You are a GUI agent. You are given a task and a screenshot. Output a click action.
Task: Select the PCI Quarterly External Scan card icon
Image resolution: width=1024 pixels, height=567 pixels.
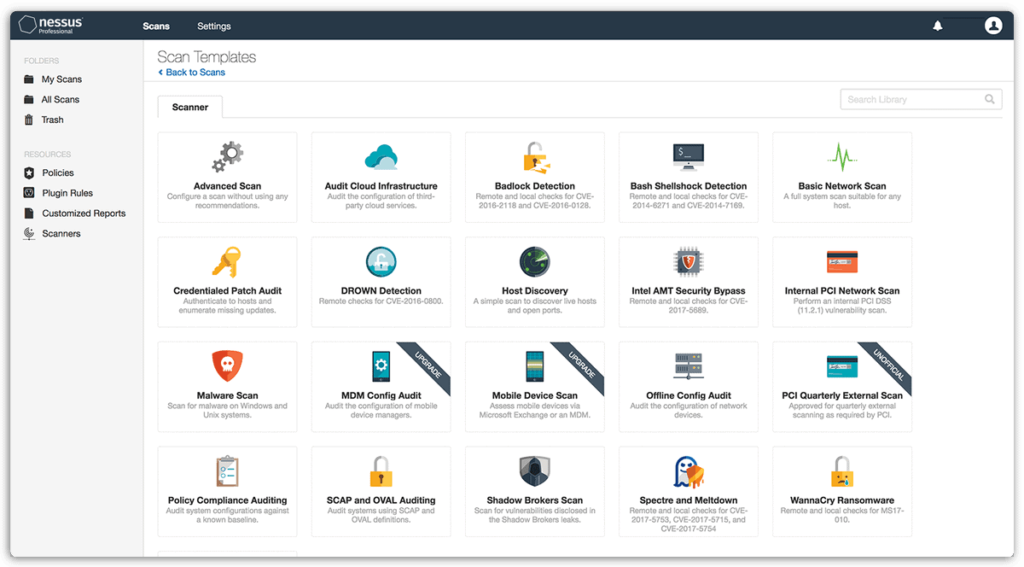[842, 366]
